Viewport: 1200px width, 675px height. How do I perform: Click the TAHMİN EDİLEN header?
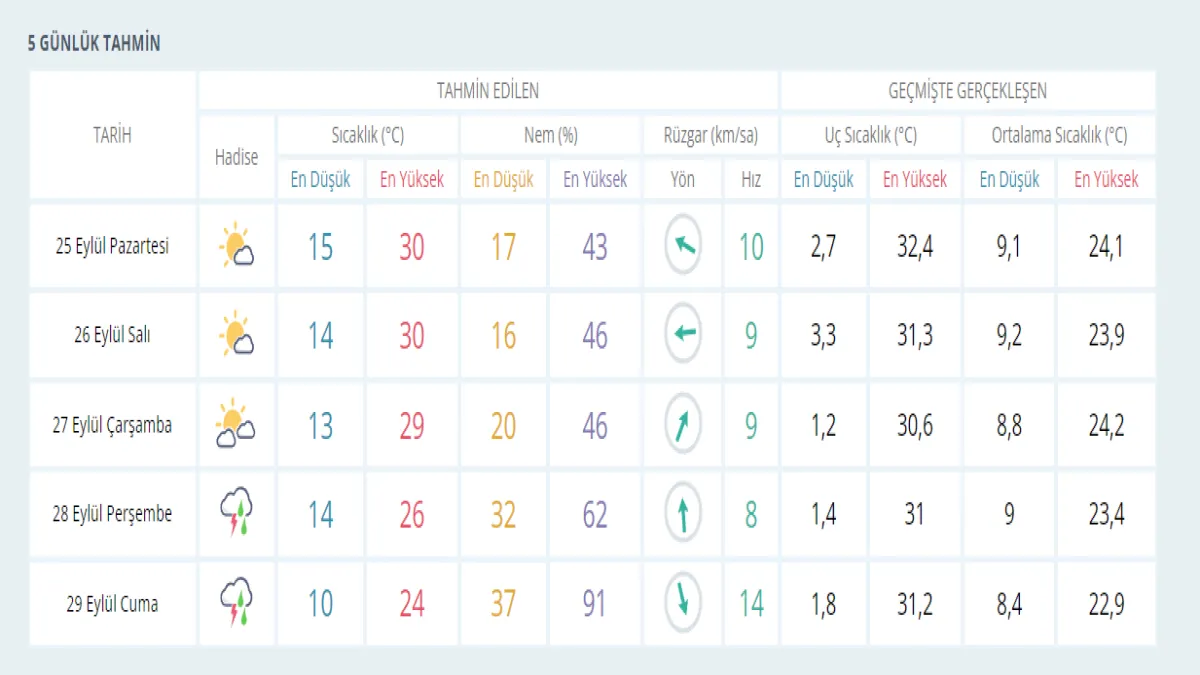click(x=488, y=91)
